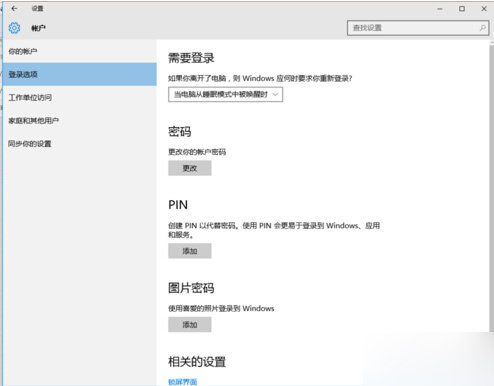Click the 图片密码 heading

coord(191,288)
